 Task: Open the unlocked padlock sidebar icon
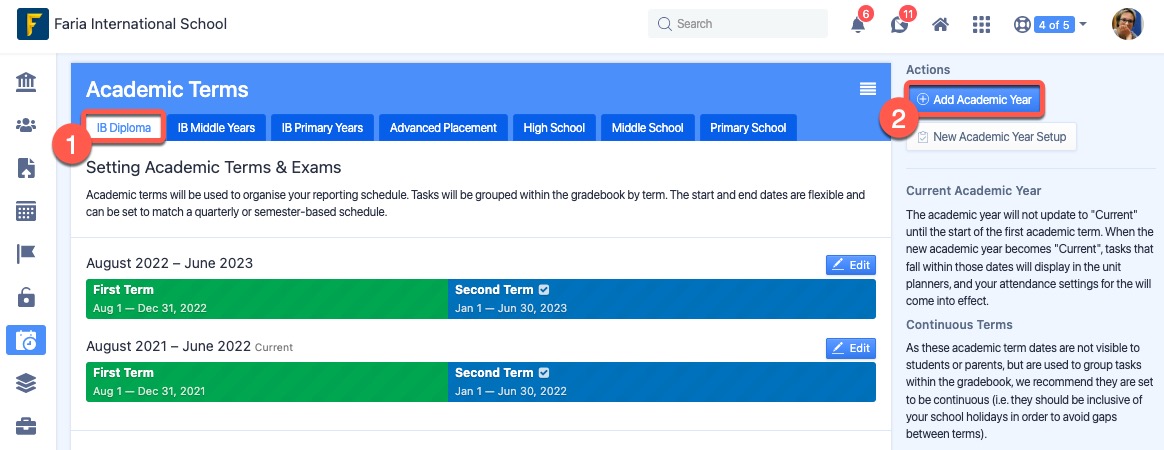tap(26, 297)
